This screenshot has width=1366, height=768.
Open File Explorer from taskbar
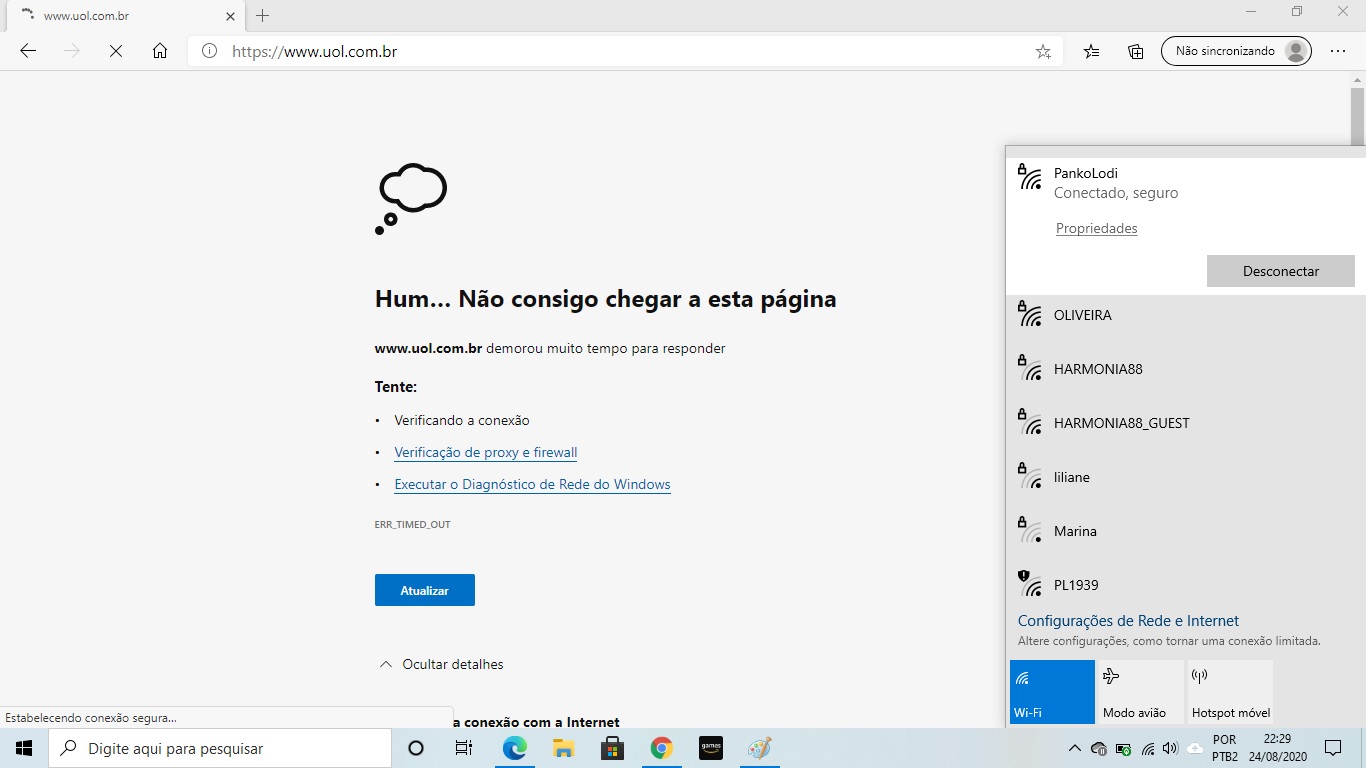coord(563,748)
